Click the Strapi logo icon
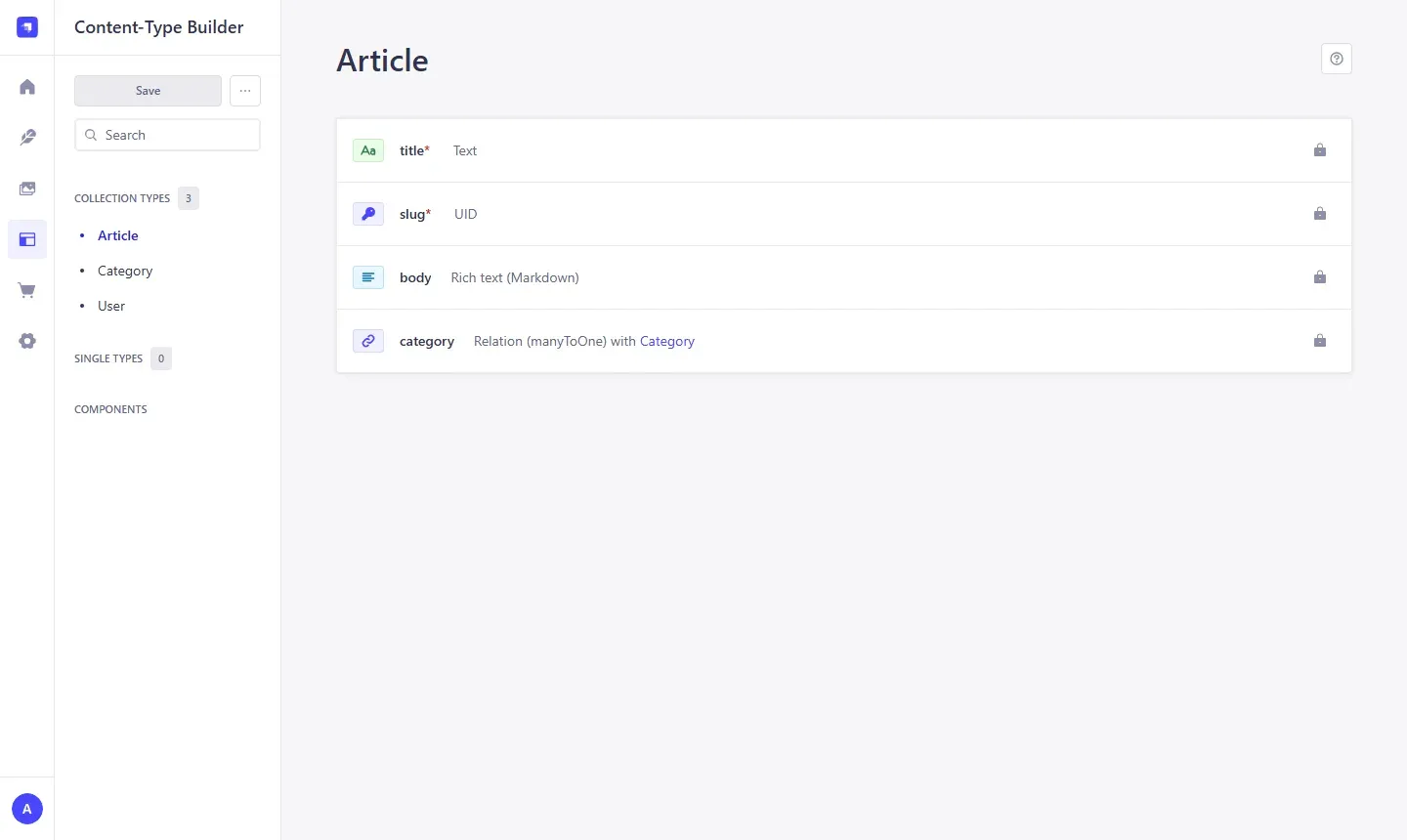 tap(27, 27)
